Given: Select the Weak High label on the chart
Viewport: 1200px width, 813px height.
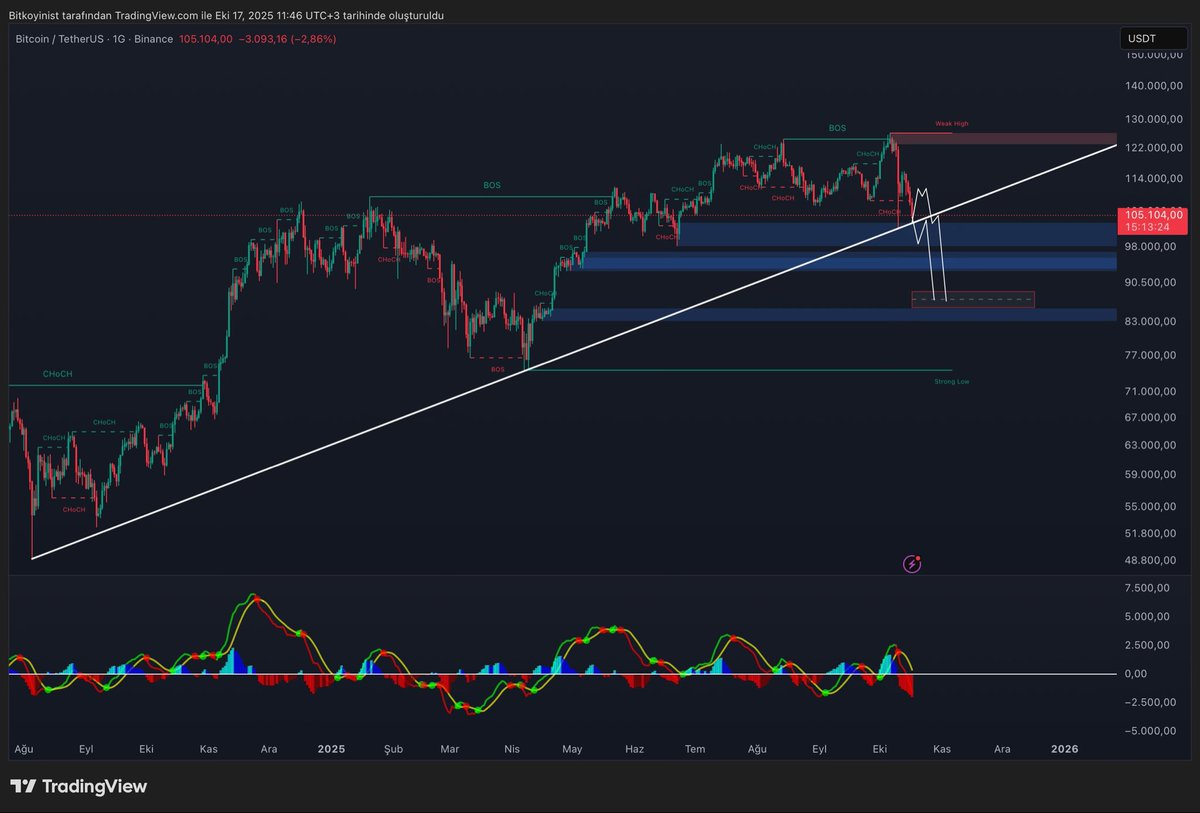Looking at the screenshot, I should pyautogui.click(x=950, y=123).
